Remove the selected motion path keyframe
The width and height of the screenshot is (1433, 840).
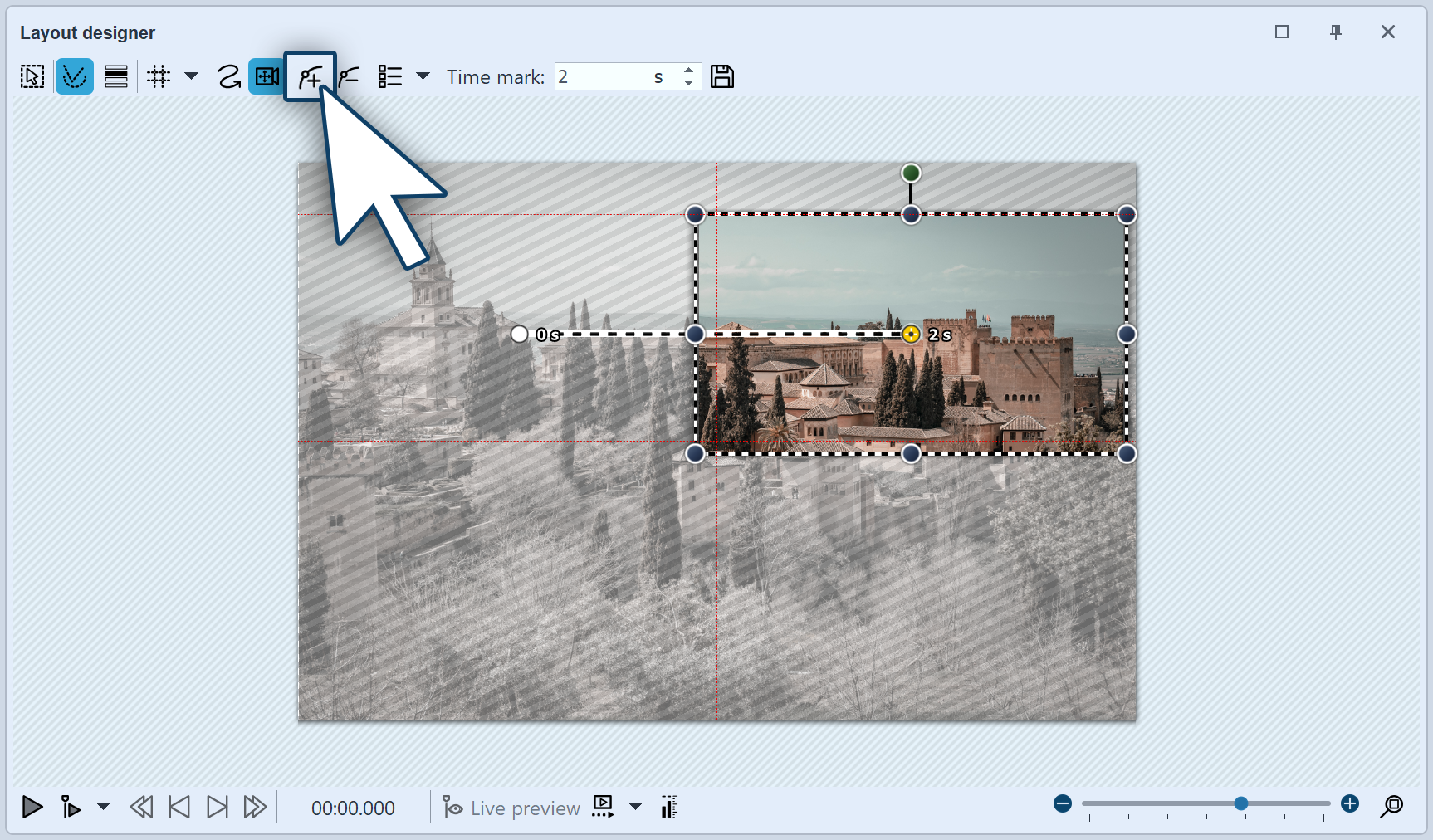(x=349, y=76)
